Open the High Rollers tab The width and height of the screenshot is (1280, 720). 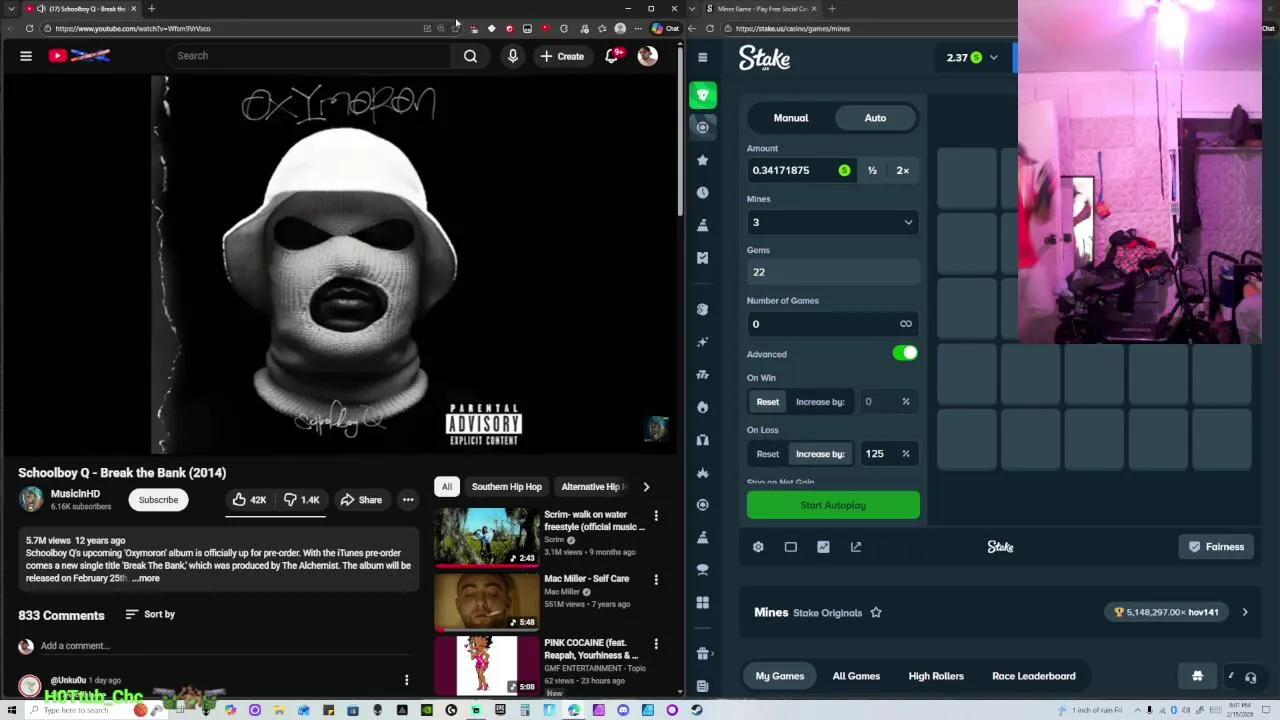[x=936, y=676]
